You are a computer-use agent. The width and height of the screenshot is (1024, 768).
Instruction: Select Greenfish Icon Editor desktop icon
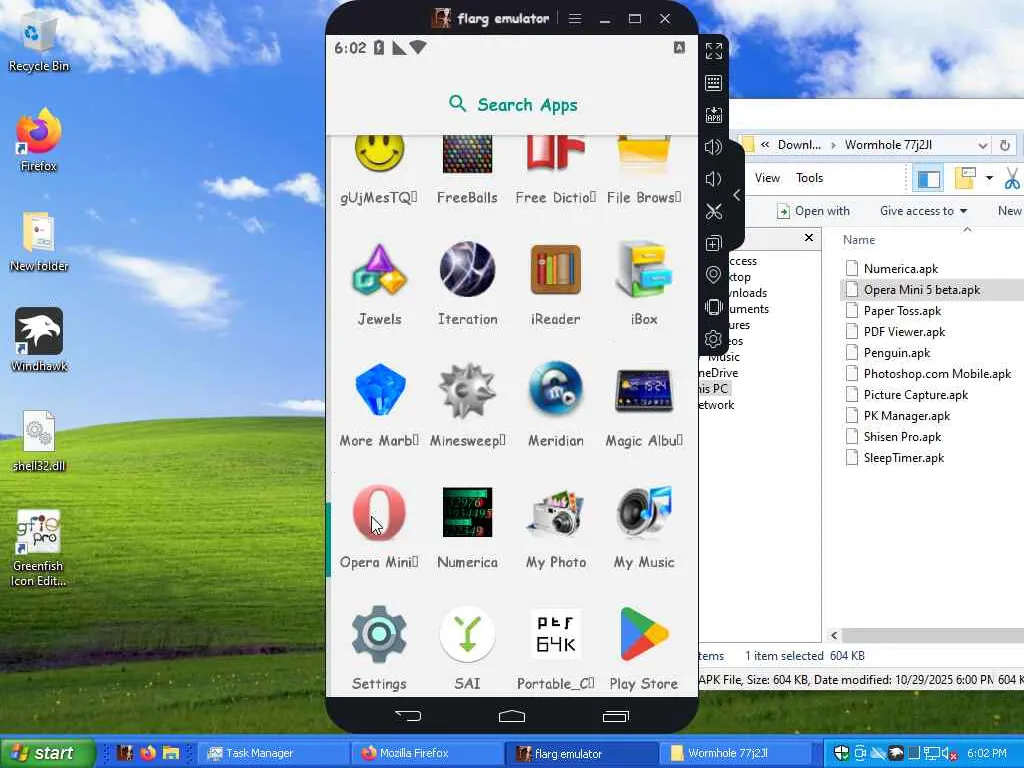coord(39,547)
